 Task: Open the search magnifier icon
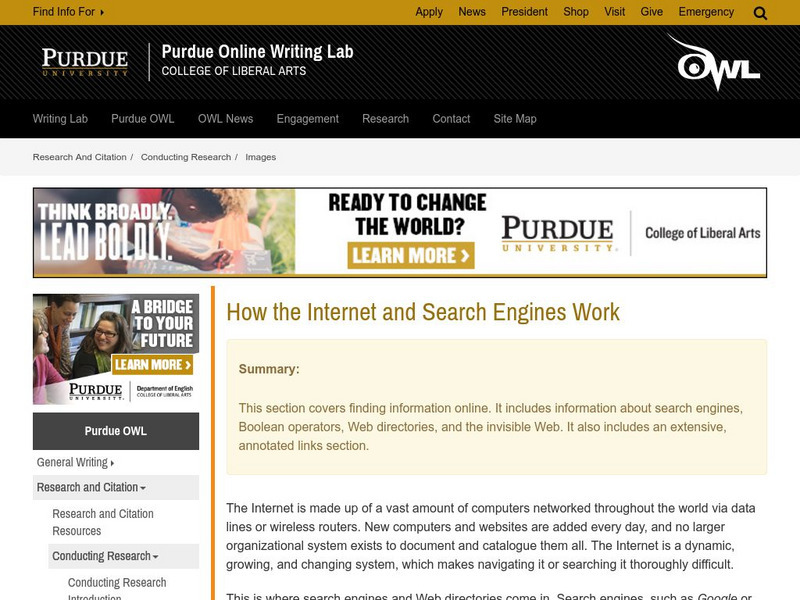(x=760, y=13)
